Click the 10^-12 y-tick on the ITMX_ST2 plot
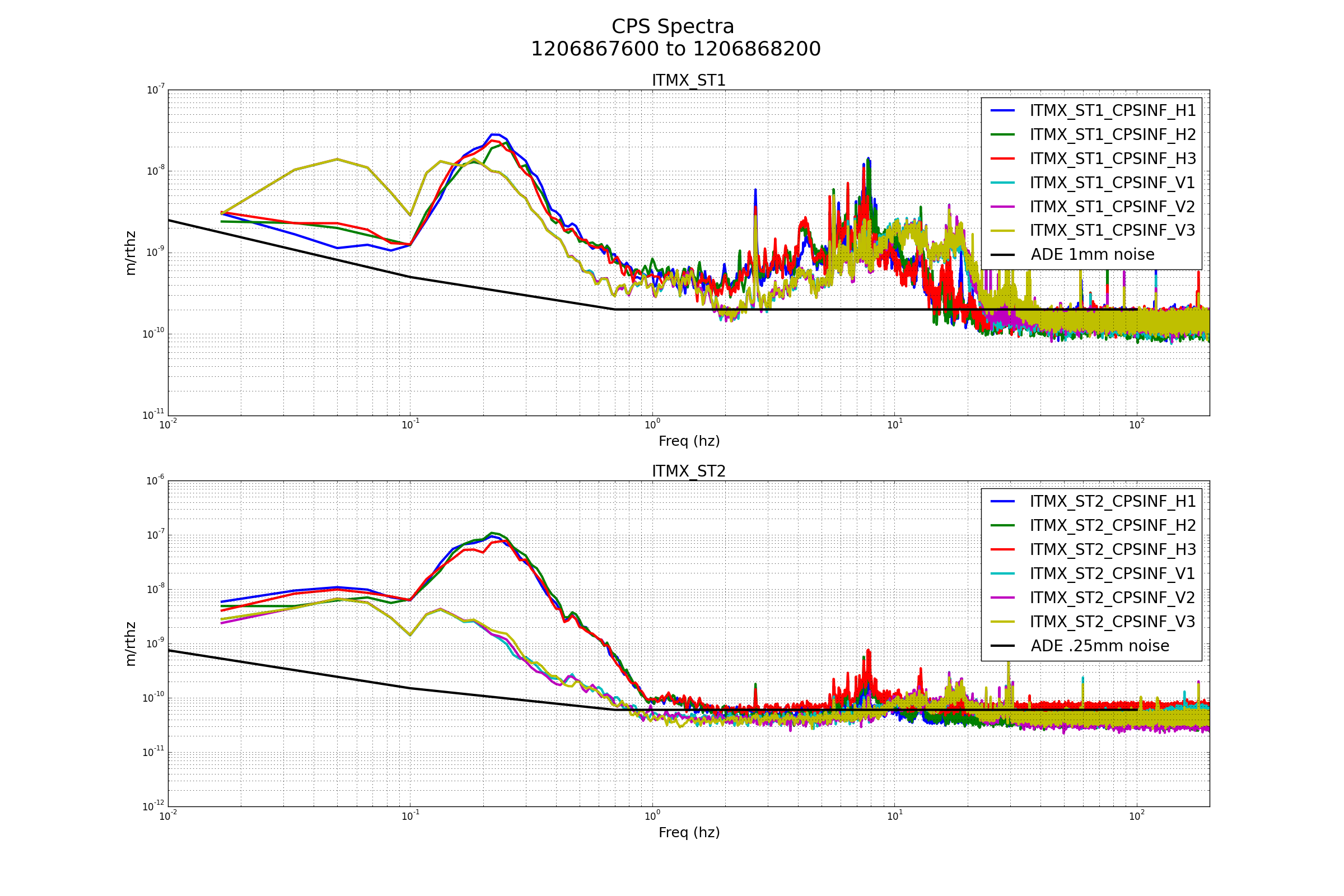 coord(153,806)
